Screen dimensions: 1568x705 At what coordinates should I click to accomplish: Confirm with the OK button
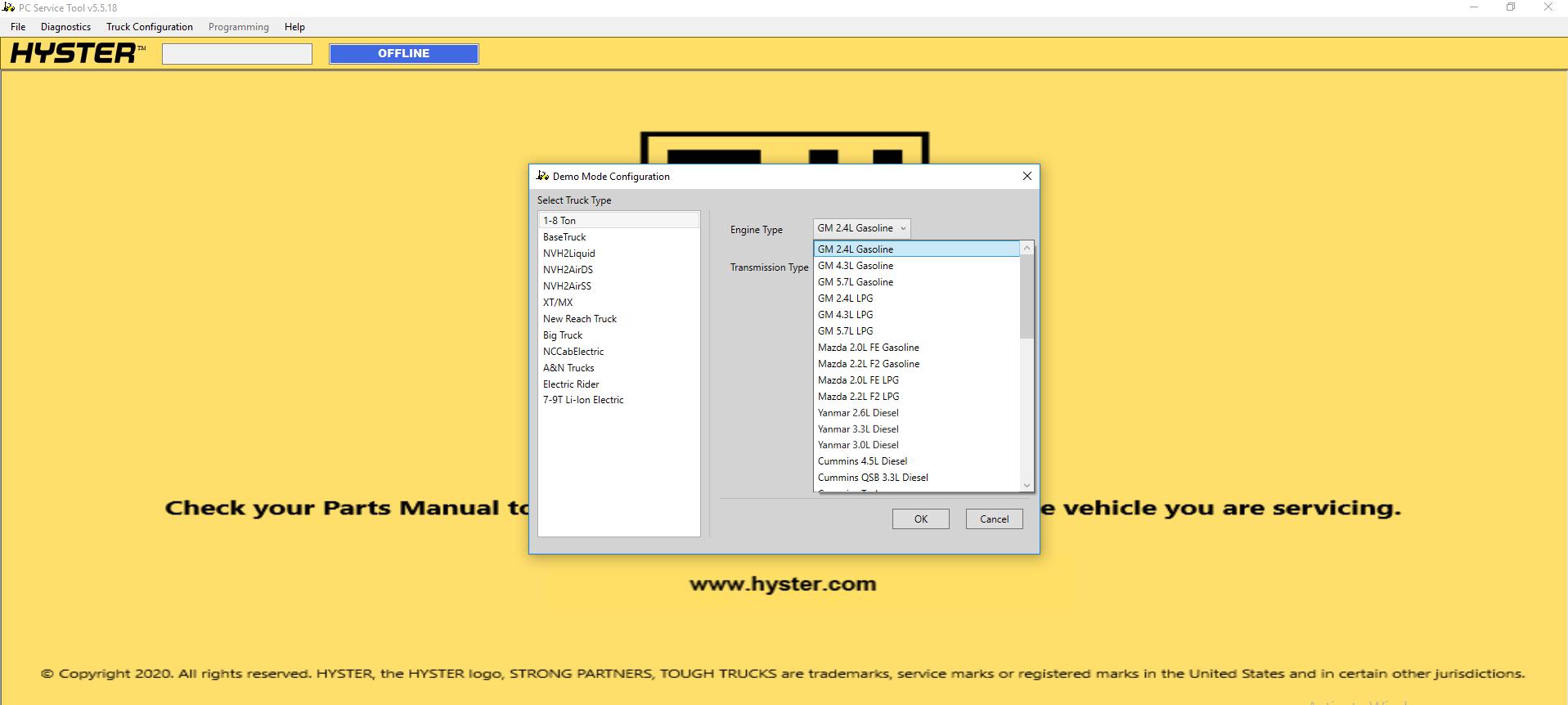(921, 519)
